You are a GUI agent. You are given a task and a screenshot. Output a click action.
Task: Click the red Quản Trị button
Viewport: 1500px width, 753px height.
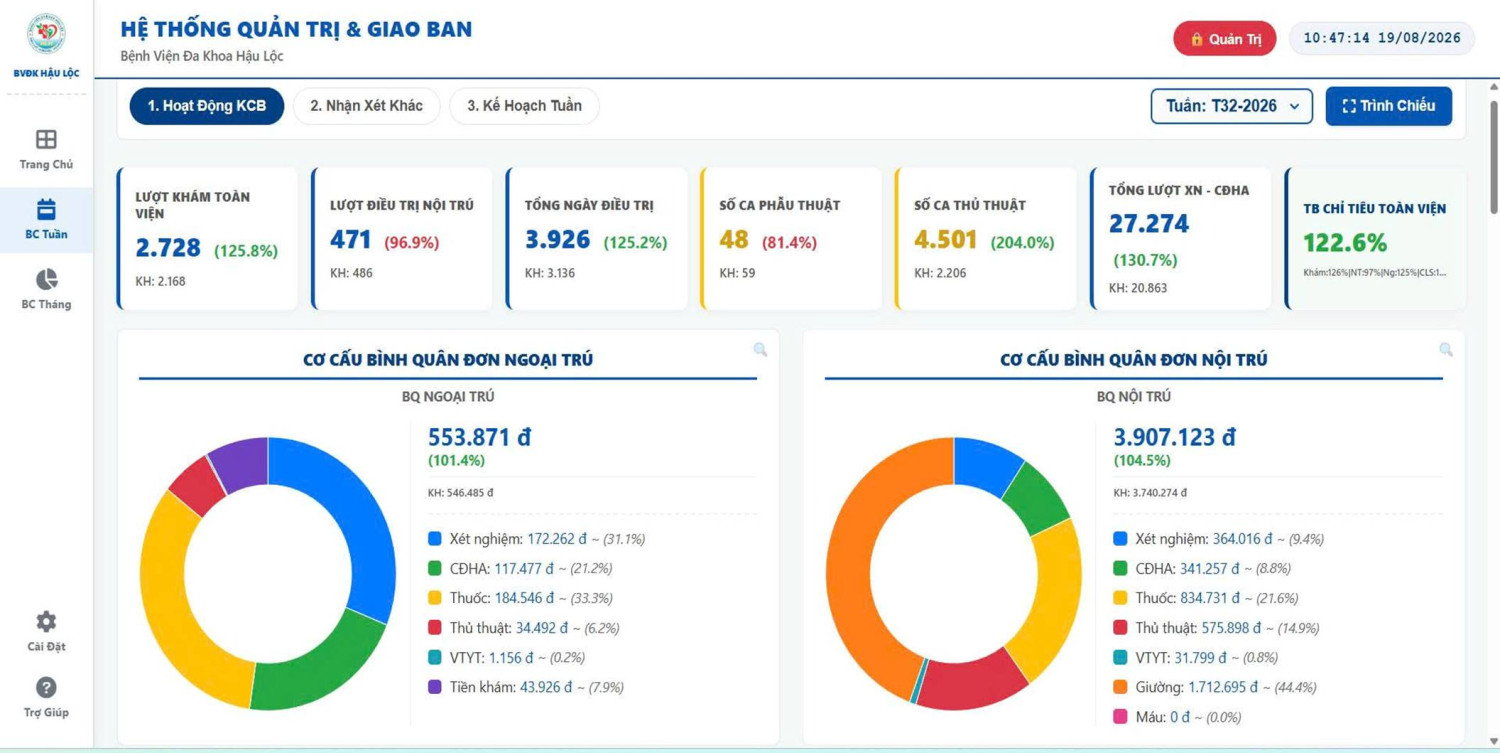(1225, 39)
